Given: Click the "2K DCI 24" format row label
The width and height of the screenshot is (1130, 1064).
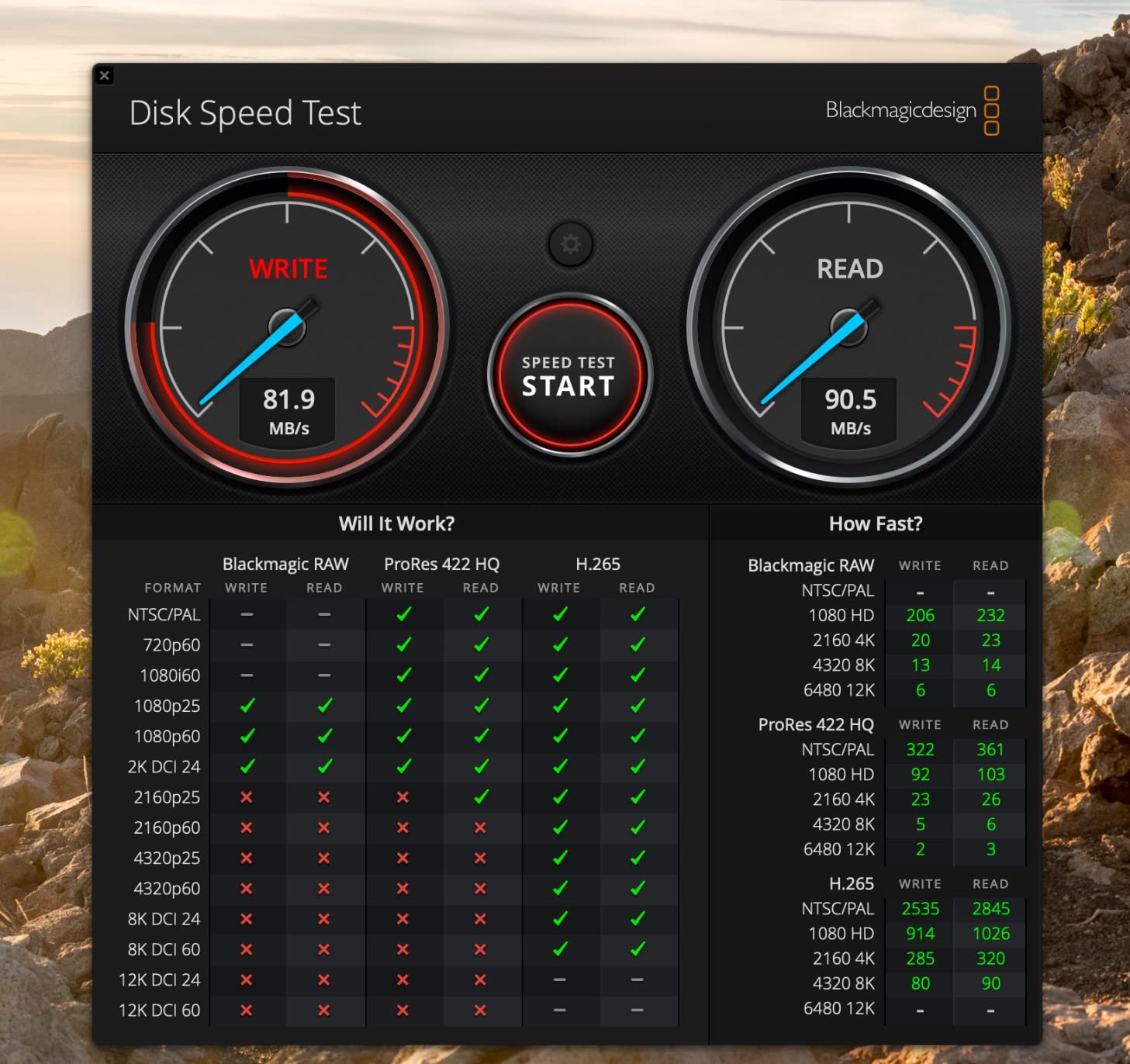Looking at the screenshot, I should point(164,766).
